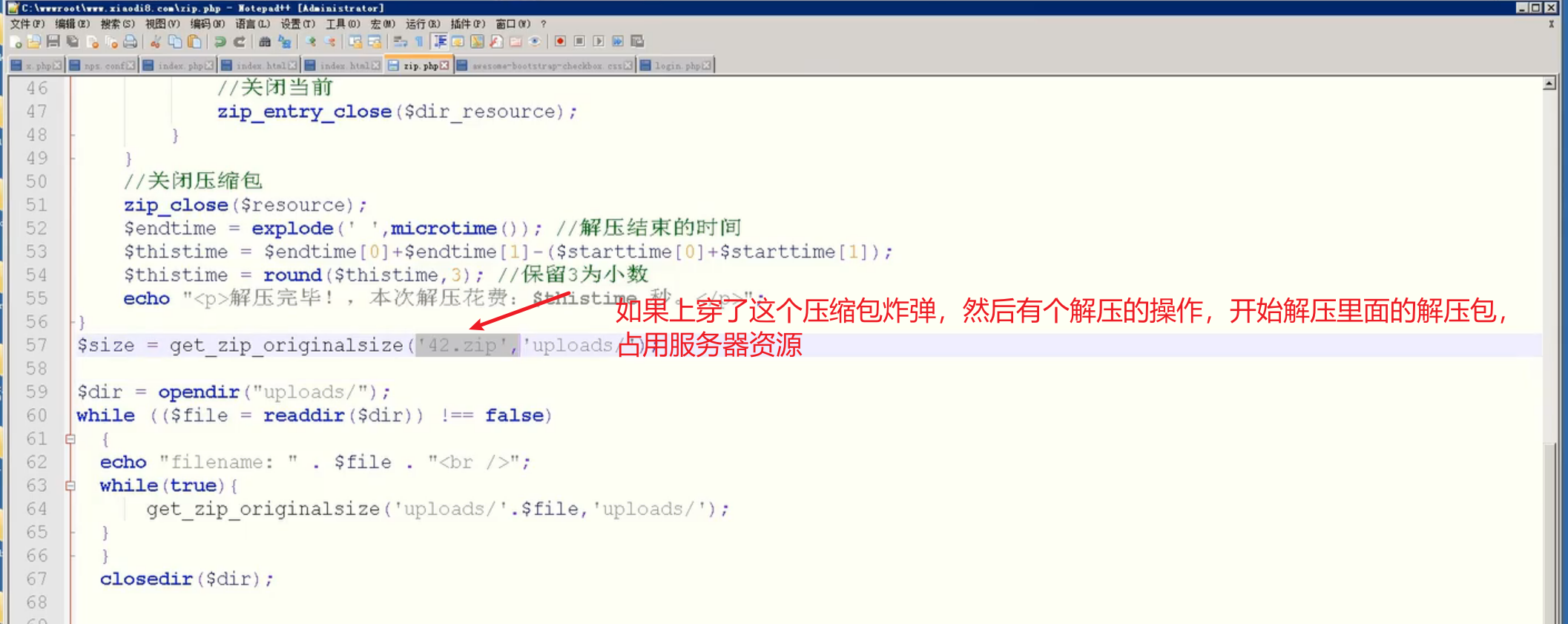
Task: Toggle show all characters (¶) button
Action: (x=419, y=42)
